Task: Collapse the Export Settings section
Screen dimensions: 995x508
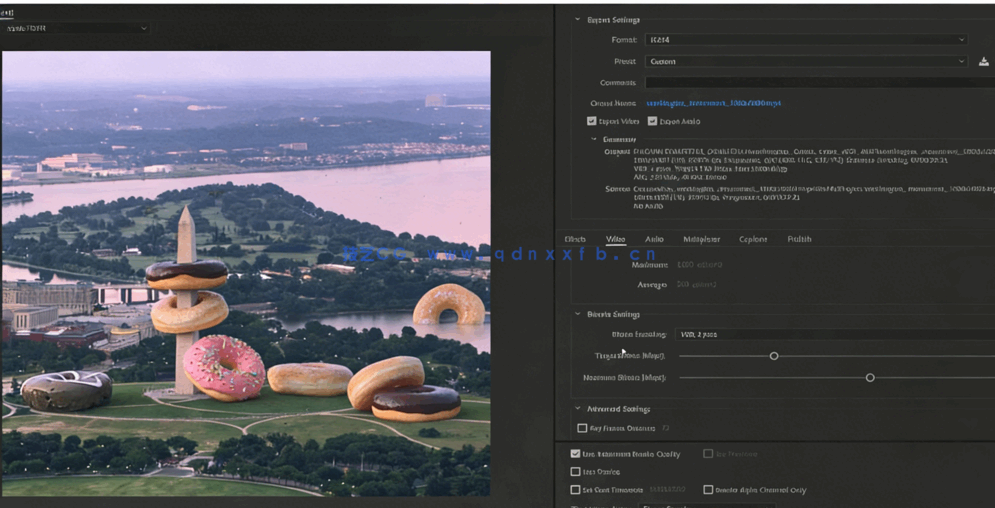Action: point(578,20)
